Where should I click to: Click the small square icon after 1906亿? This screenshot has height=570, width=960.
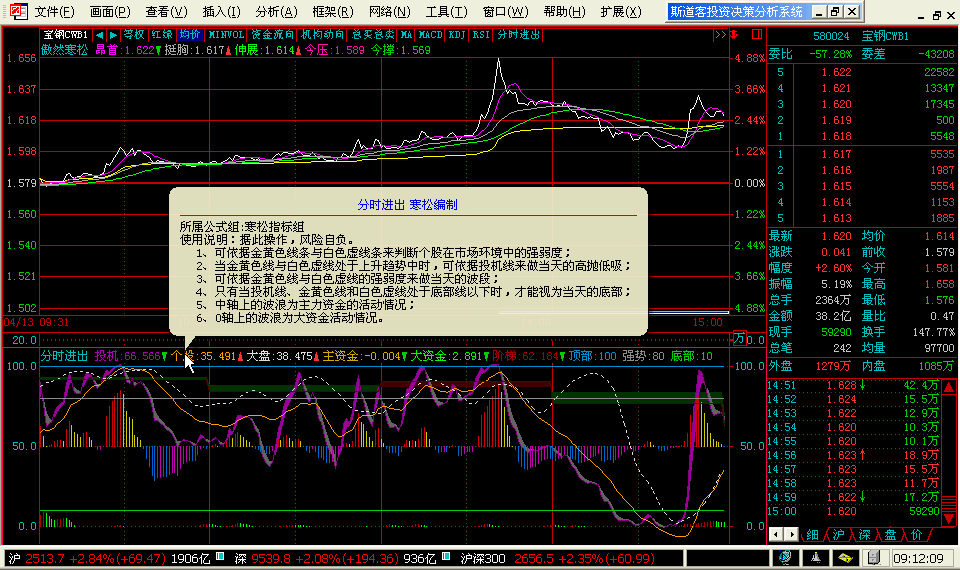point(220,557)
